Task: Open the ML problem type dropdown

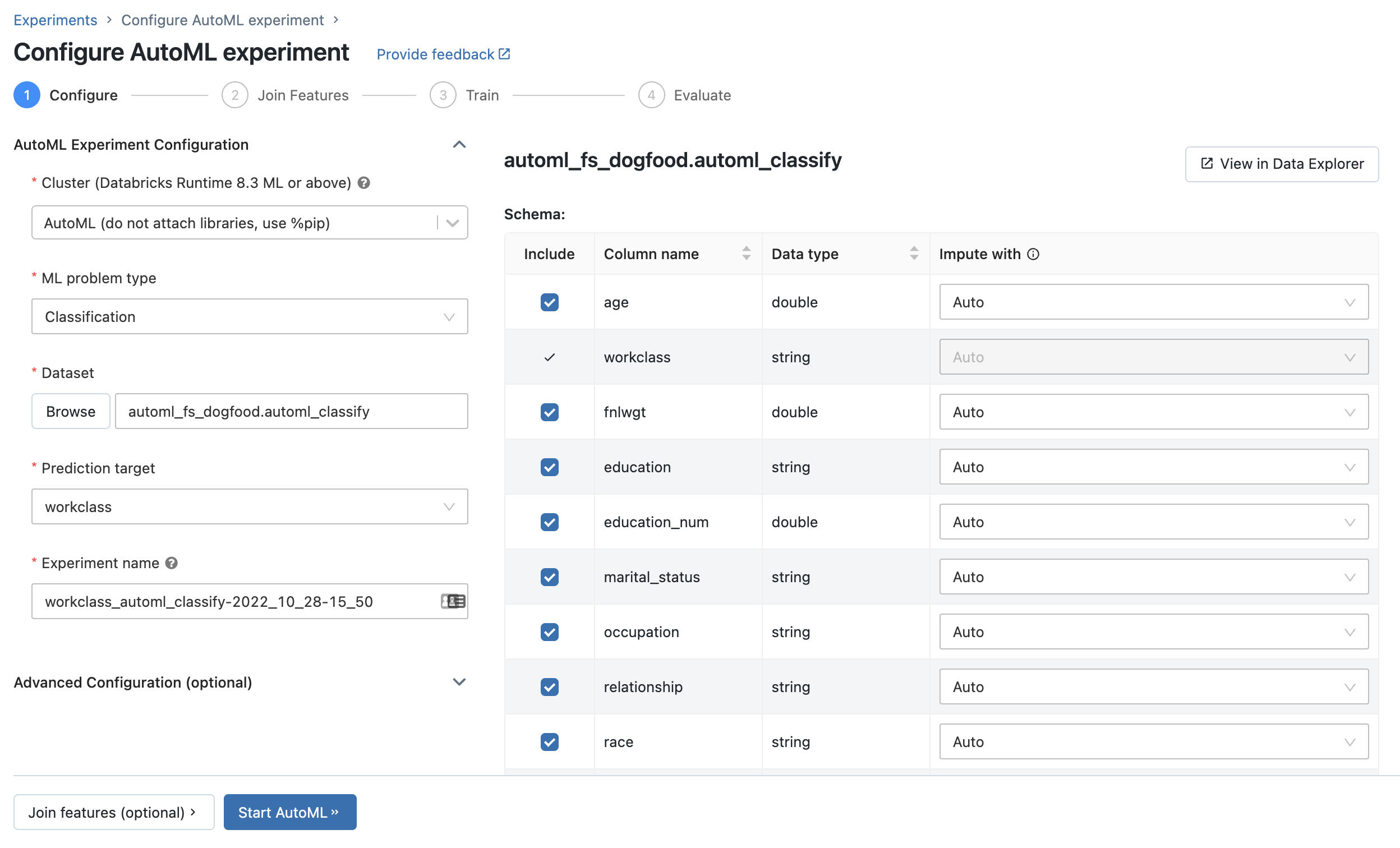Action: pos(249,316)
